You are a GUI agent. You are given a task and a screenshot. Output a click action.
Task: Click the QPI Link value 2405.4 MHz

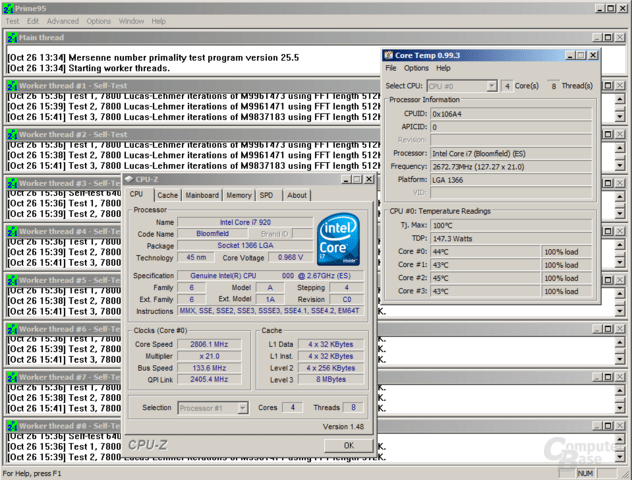click(x=209, y=380)
